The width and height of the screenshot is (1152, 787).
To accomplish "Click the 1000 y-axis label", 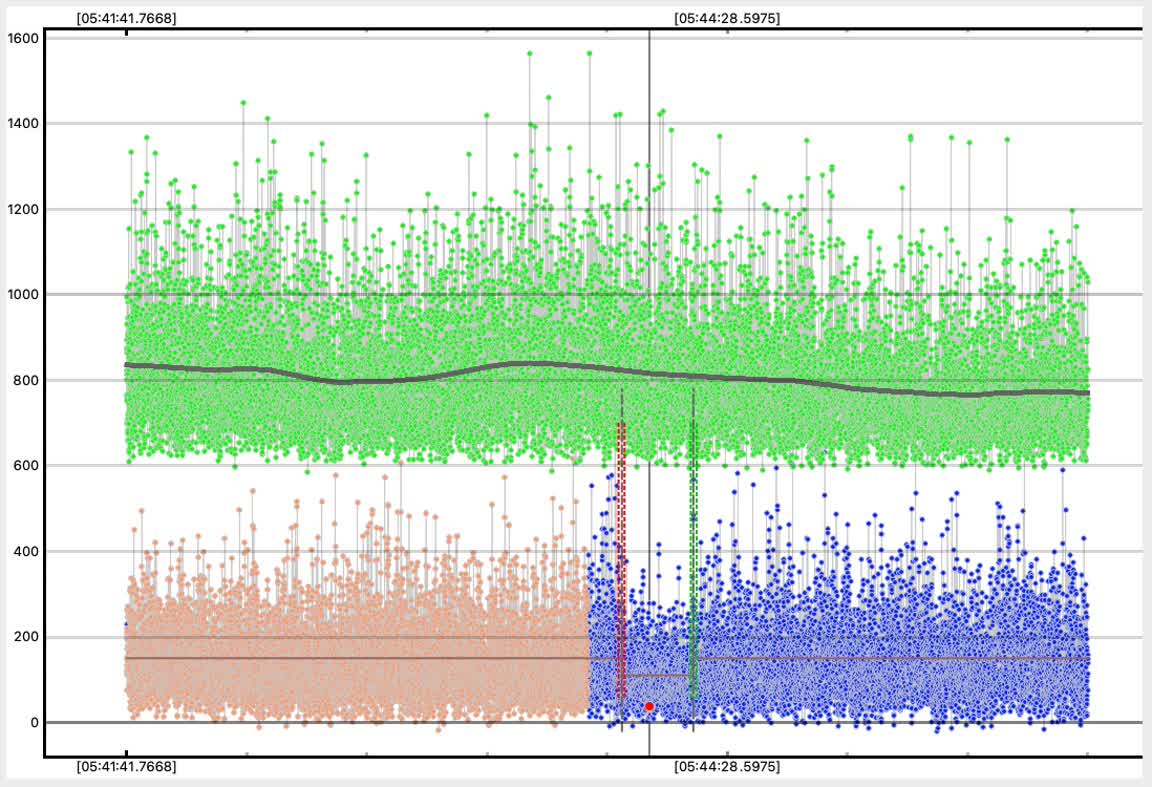I will point(22,295).
